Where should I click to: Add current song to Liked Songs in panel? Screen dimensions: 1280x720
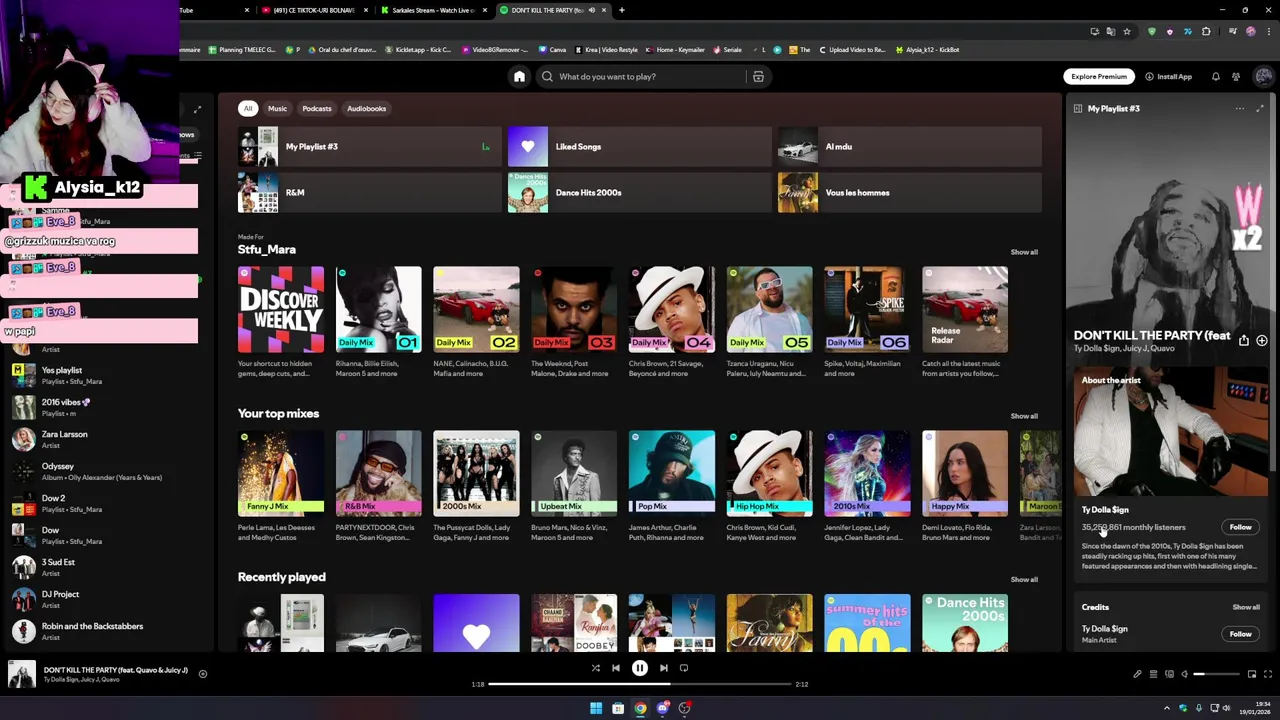1262,341
